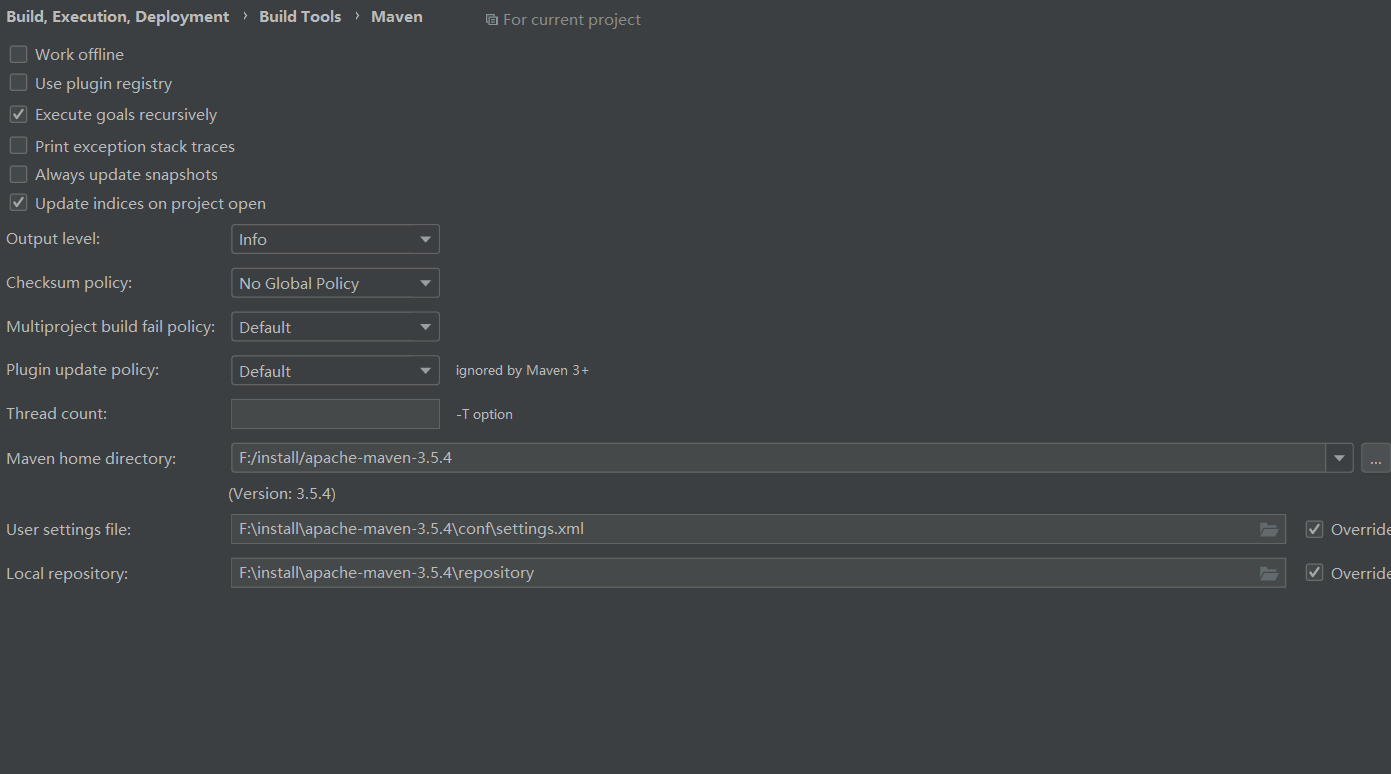1391x774 pixels.
Task: Open the Plugin update policy dropdown
Action: pos(335,371)
